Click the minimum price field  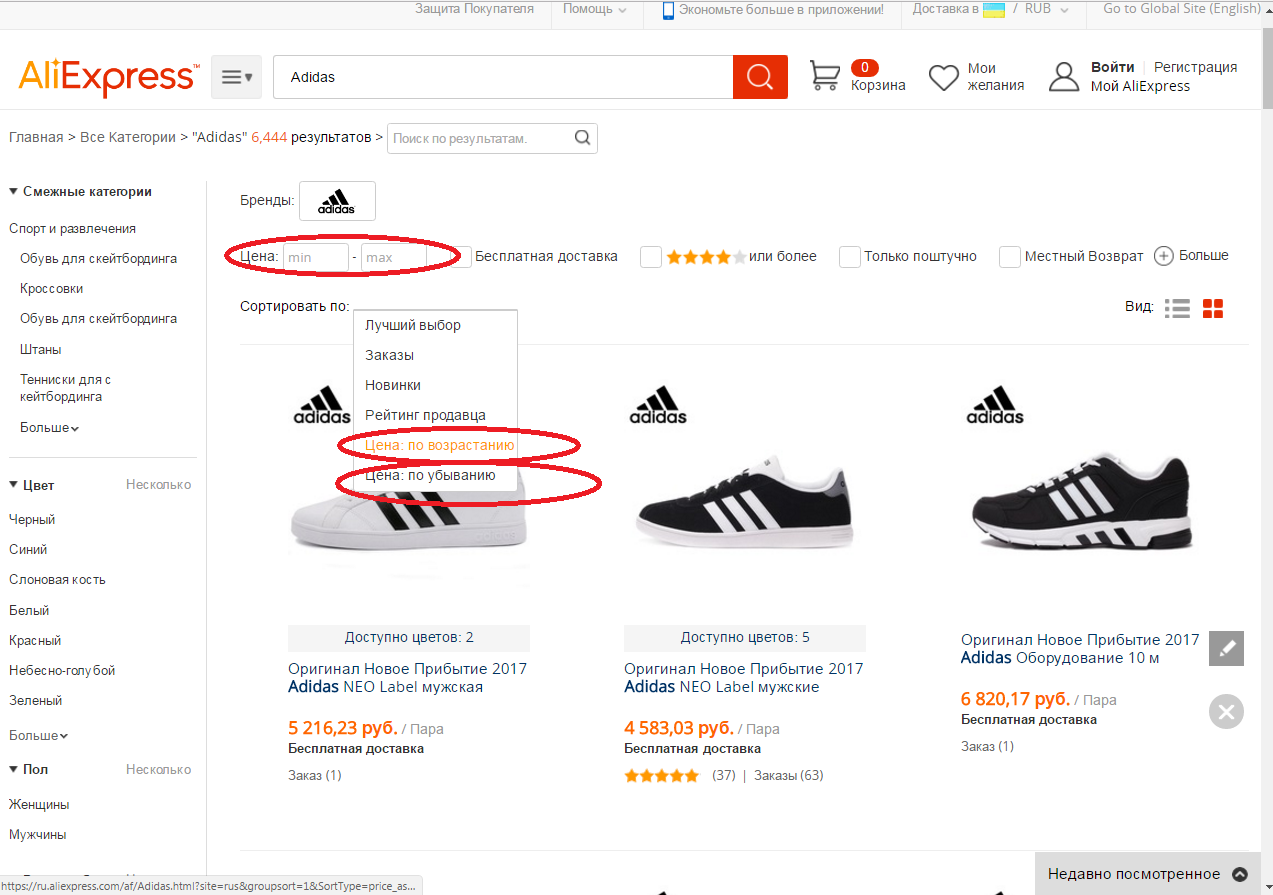click(x=316, y=257)
